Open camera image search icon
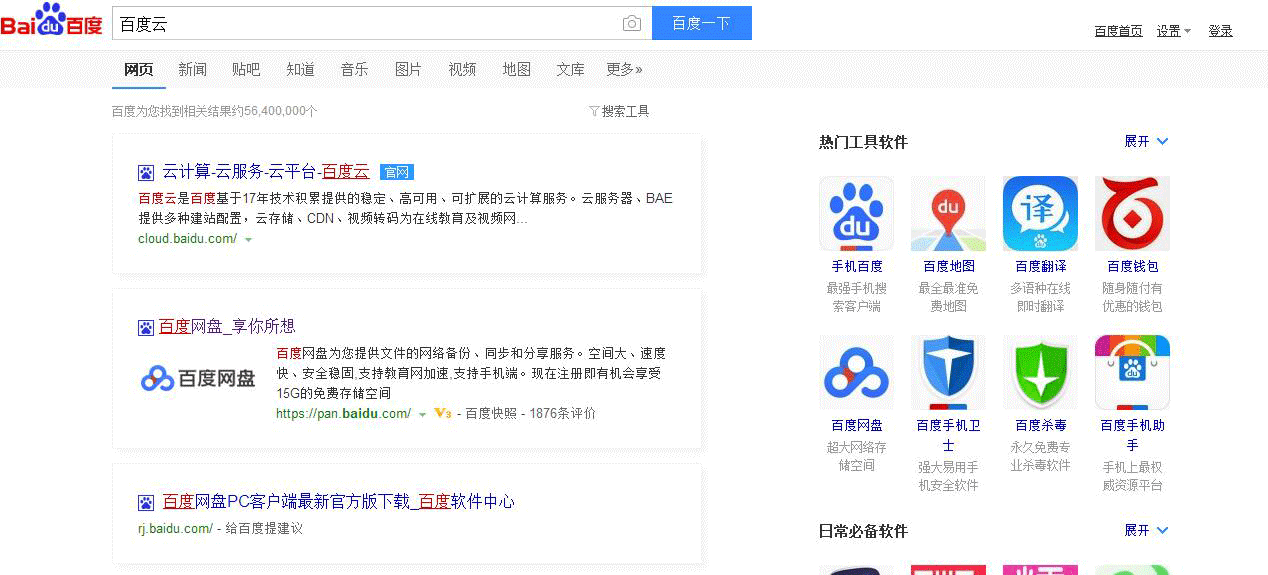The width and height of the screenshot is (1268, 575). 631,24
